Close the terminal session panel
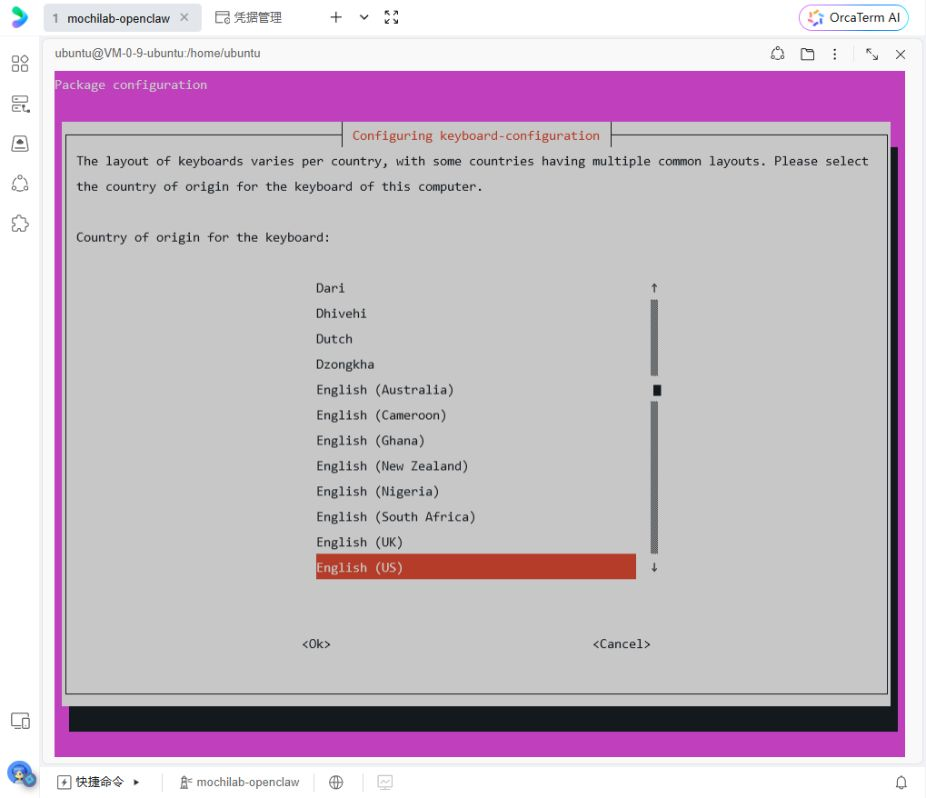This screenshot has height=798, width=926. [x=900, y=54]
